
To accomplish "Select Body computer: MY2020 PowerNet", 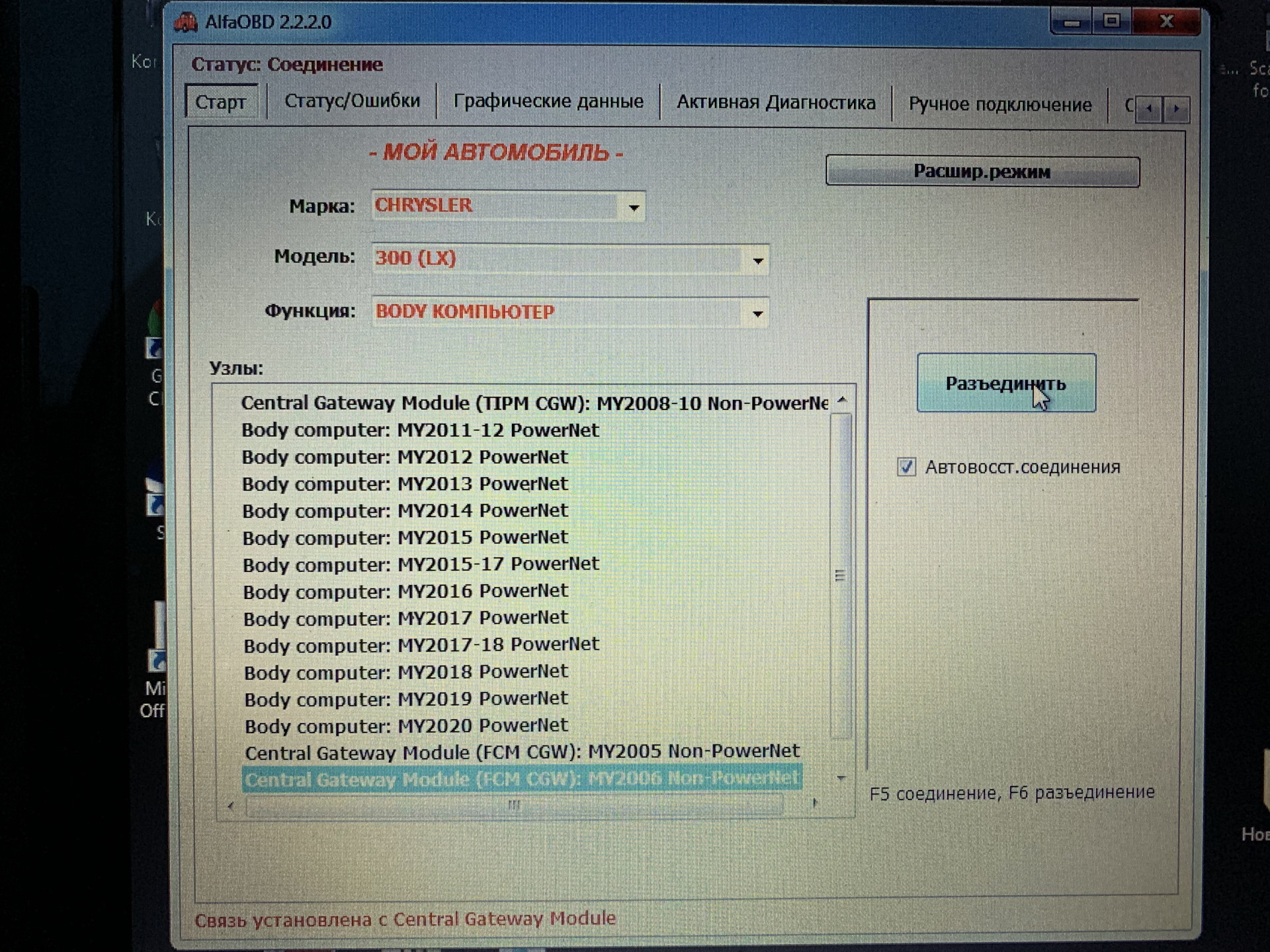I will (406, 726).
